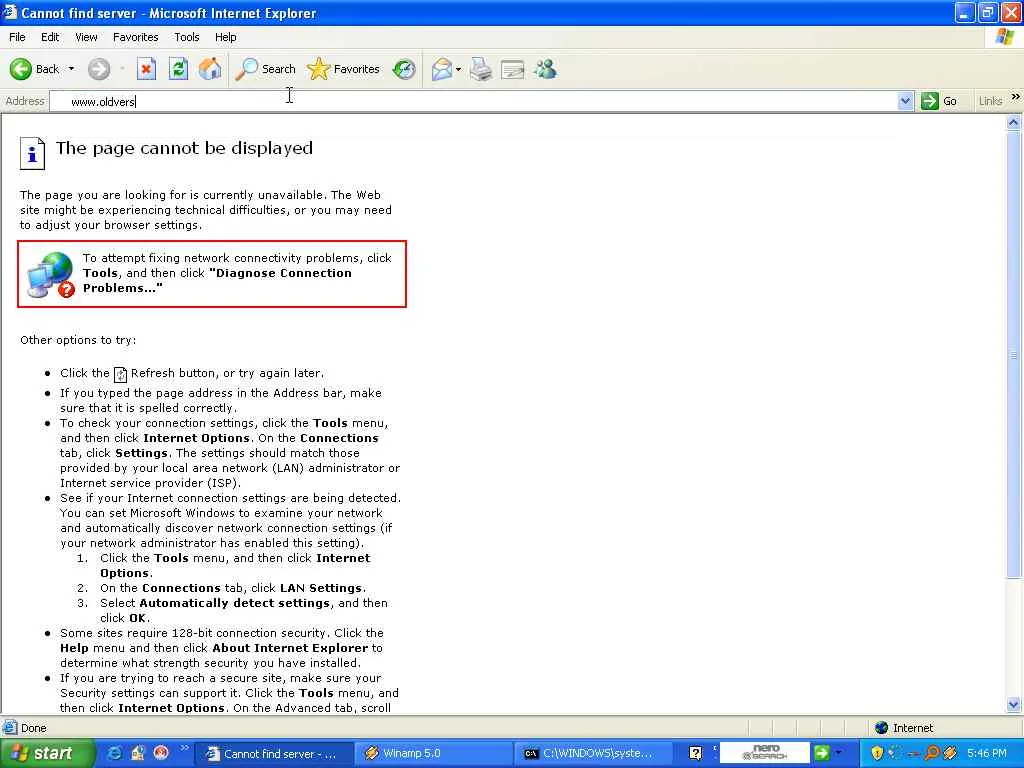Screen dimensions: 1024x768
Task: Open the Favorites pane star button
Action: [344, 69]
